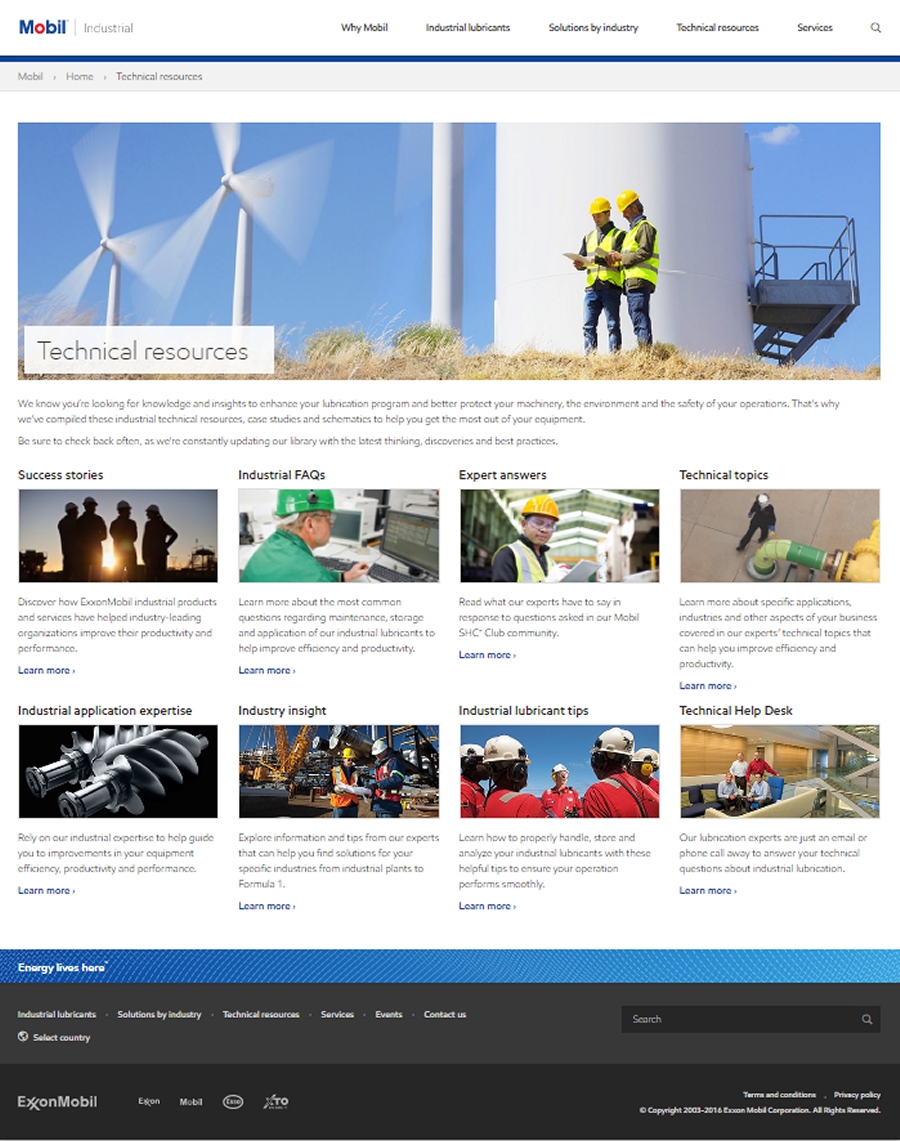Image resolution: width=900 pixels, height=1141 pixels.
Task: Open the Privacy policy link
Action: [857, 1095]
